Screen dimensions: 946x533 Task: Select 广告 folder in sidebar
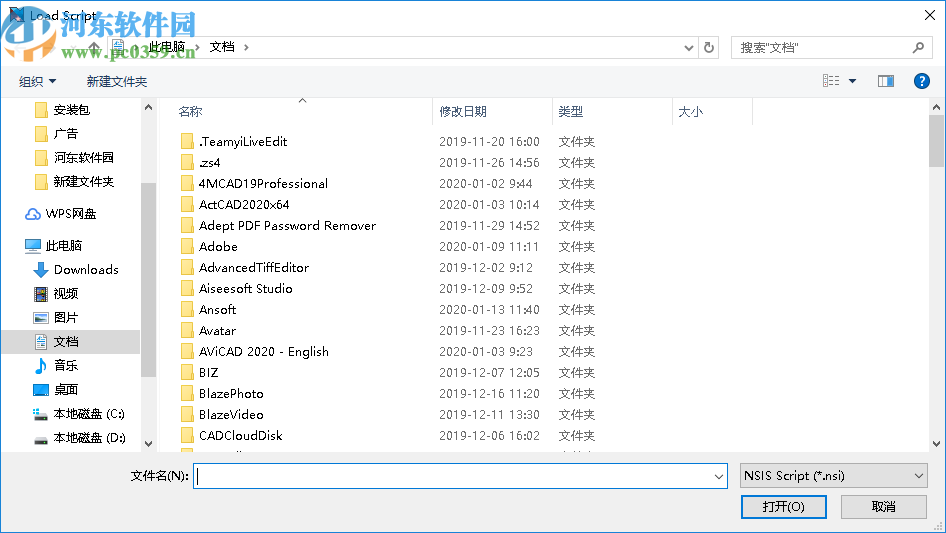41,133
